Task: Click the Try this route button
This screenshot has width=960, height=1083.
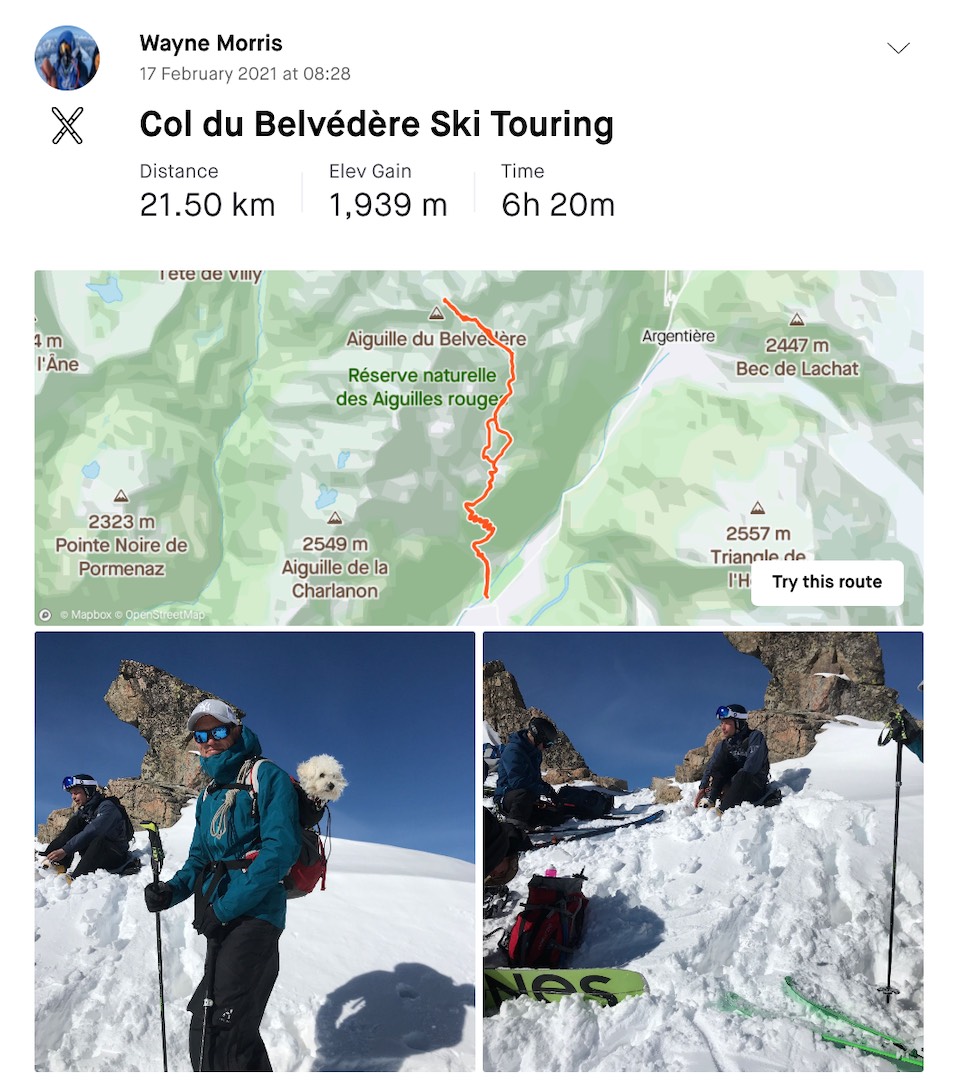Action: pos(827,582)
